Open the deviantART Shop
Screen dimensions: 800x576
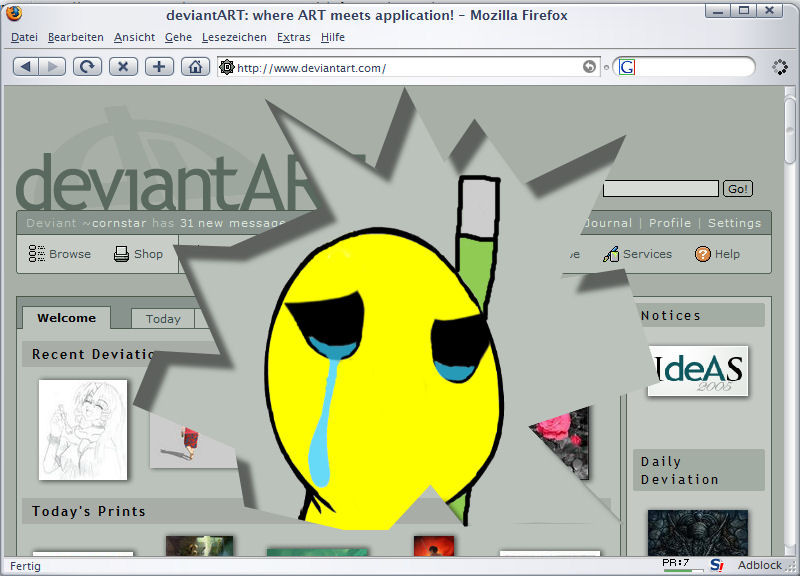[138, 254]
